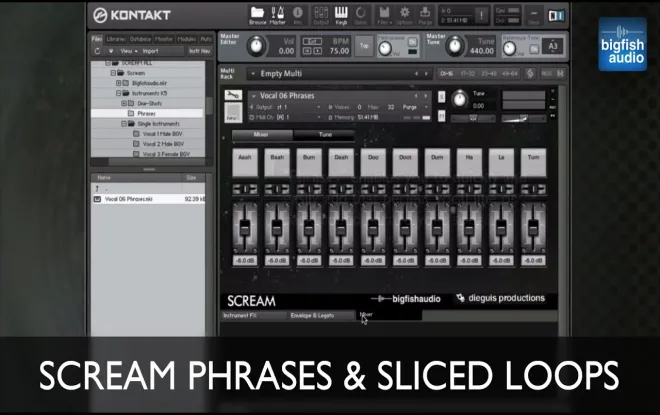Click the Info icon in toolbar
This screenshot has width=660, height=415.
(298, 15)
